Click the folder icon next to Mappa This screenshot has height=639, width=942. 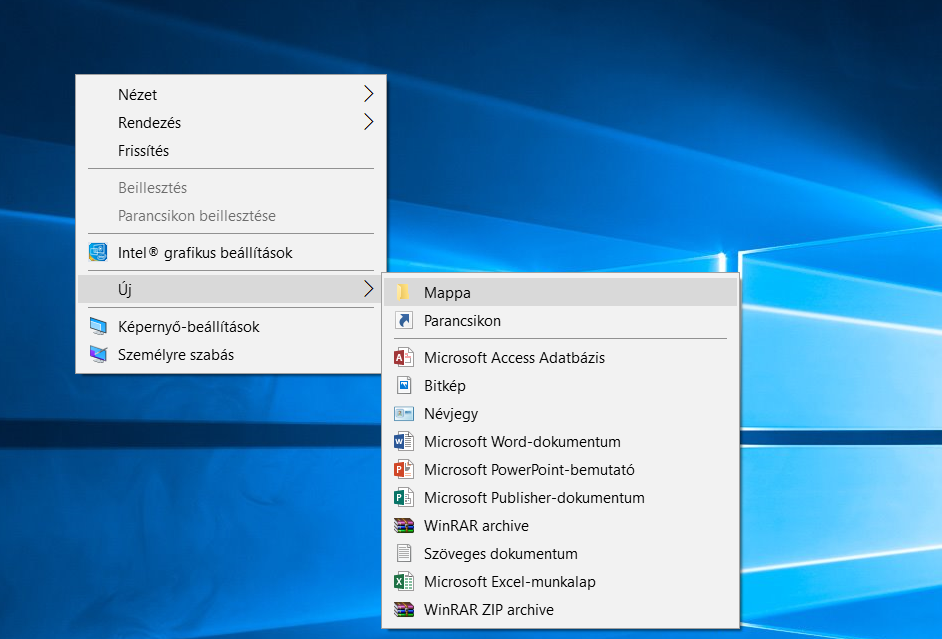point(403,293)
